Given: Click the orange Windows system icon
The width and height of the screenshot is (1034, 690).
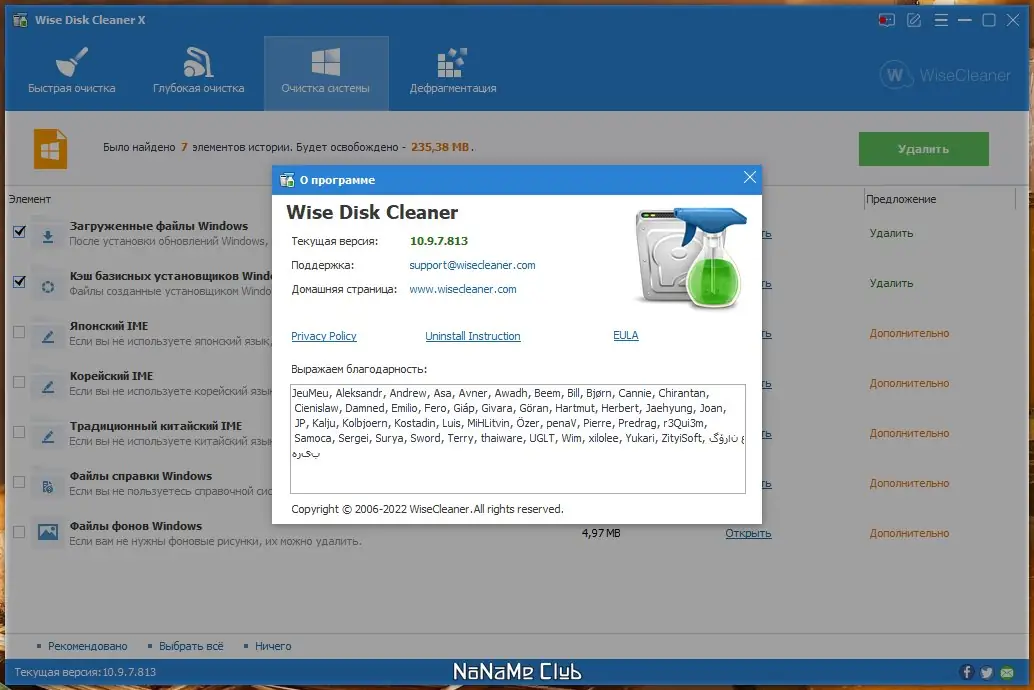Looking at the screenshot, I should click(51, 149).
